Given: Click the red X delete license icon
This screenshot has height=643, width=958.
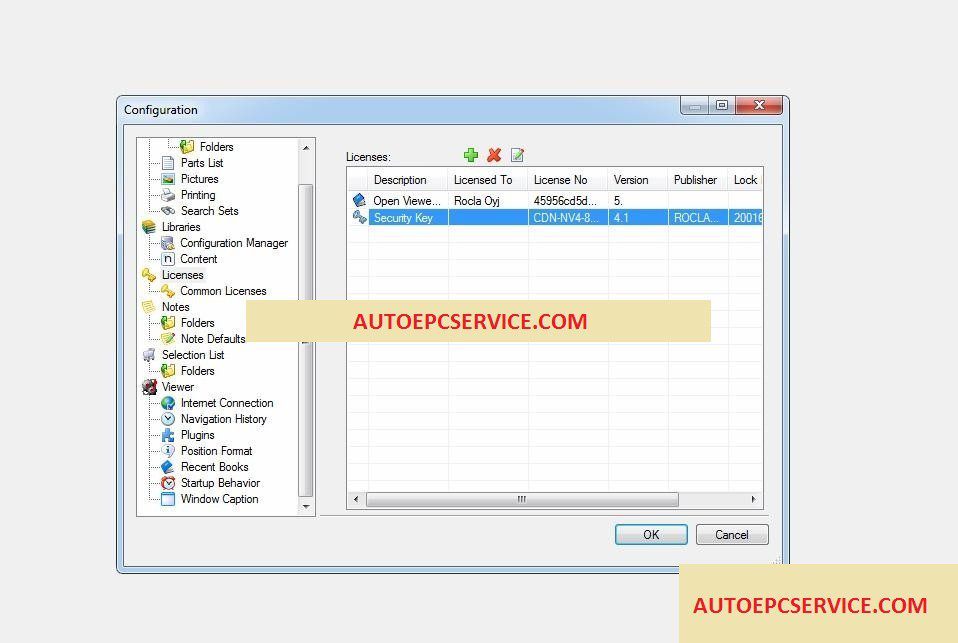Looking at the screenshot, I should coord(494,155).
